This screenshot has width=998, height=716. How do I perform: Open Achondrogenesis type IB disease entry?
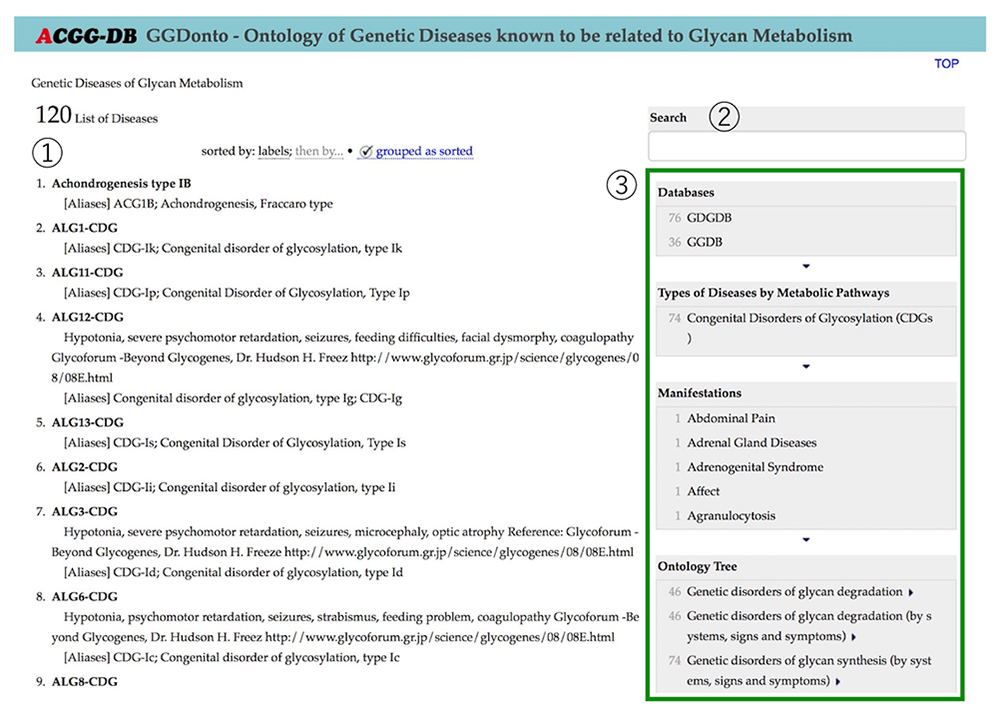tap(121, 184)
